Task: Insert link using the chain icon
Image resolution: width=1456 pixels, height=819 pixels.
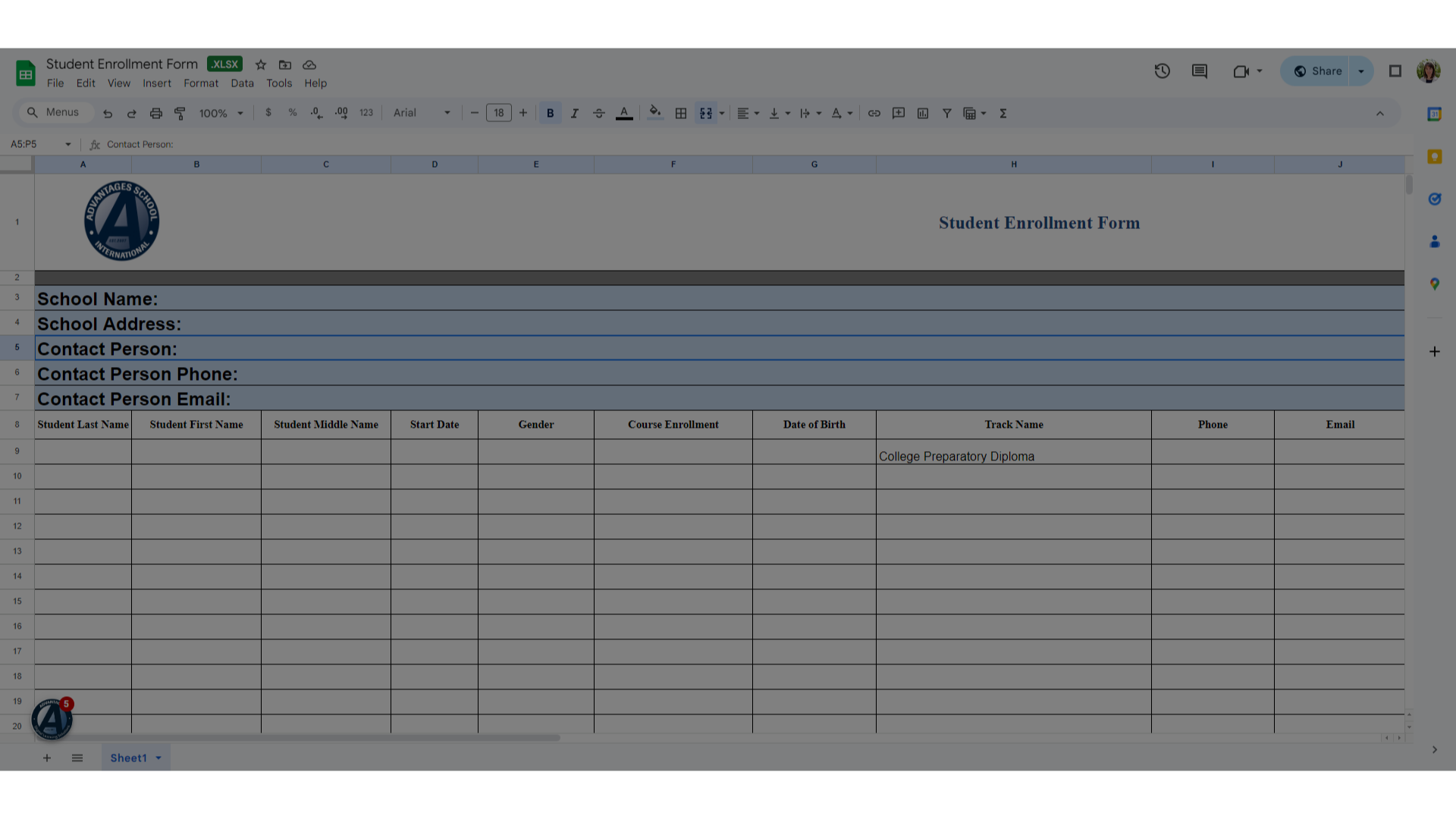Action: click(874, 113)
